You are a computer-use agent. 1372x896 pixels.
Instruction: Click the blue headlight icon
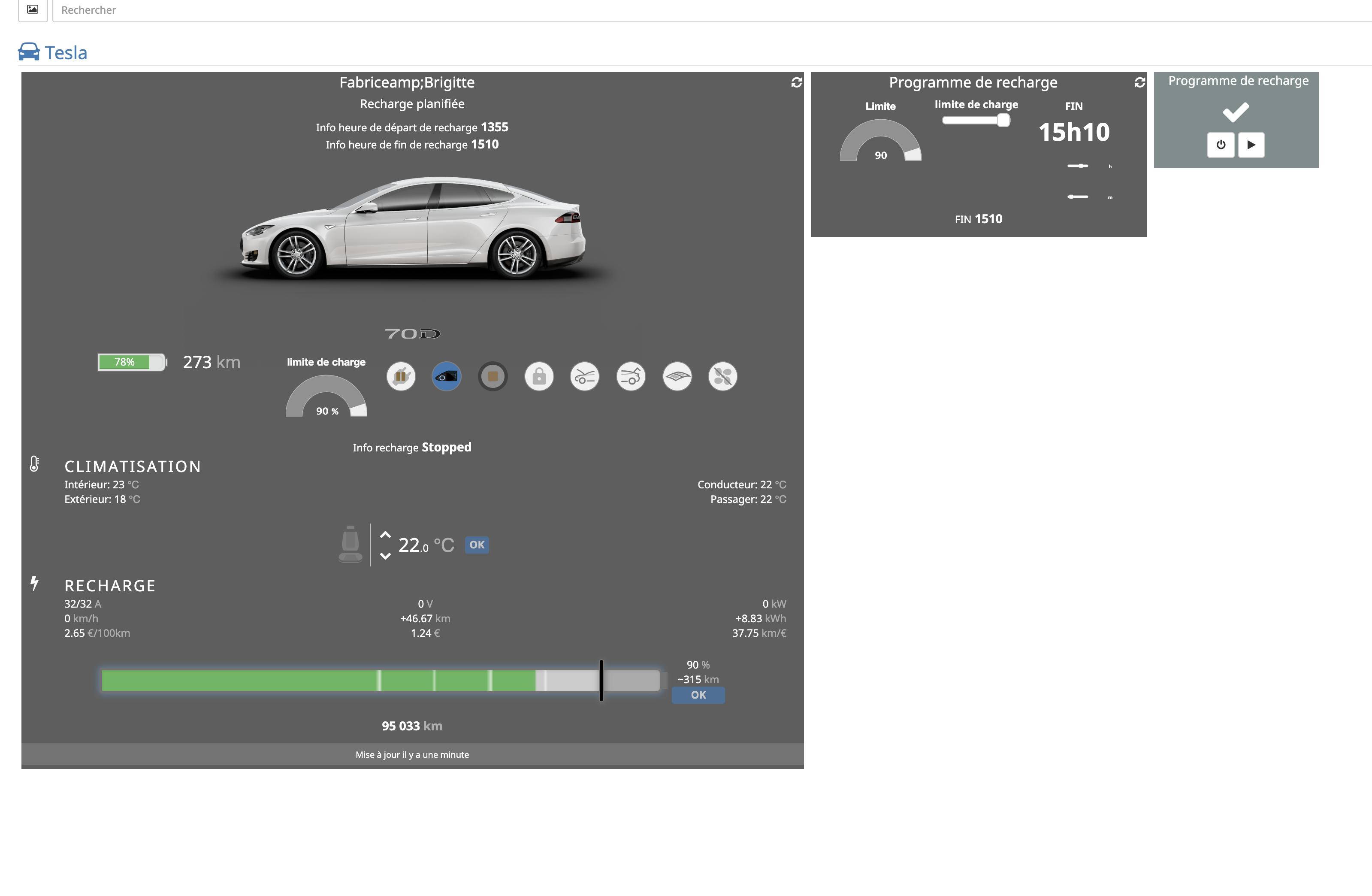(x=447, y=376)
